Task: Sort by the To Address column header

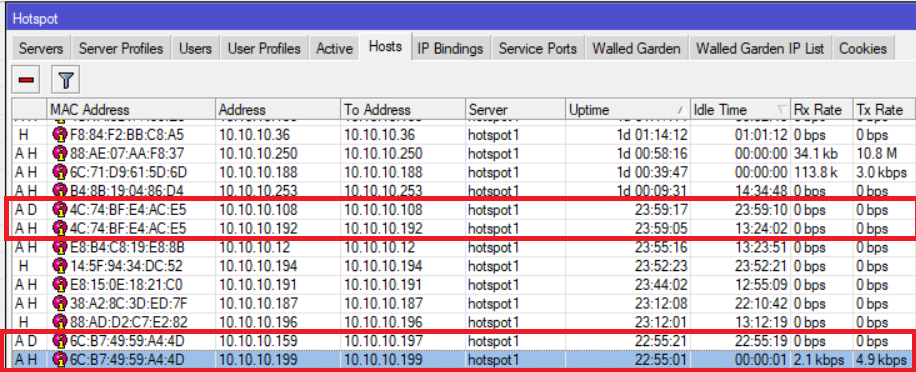Action: point(403,110)
